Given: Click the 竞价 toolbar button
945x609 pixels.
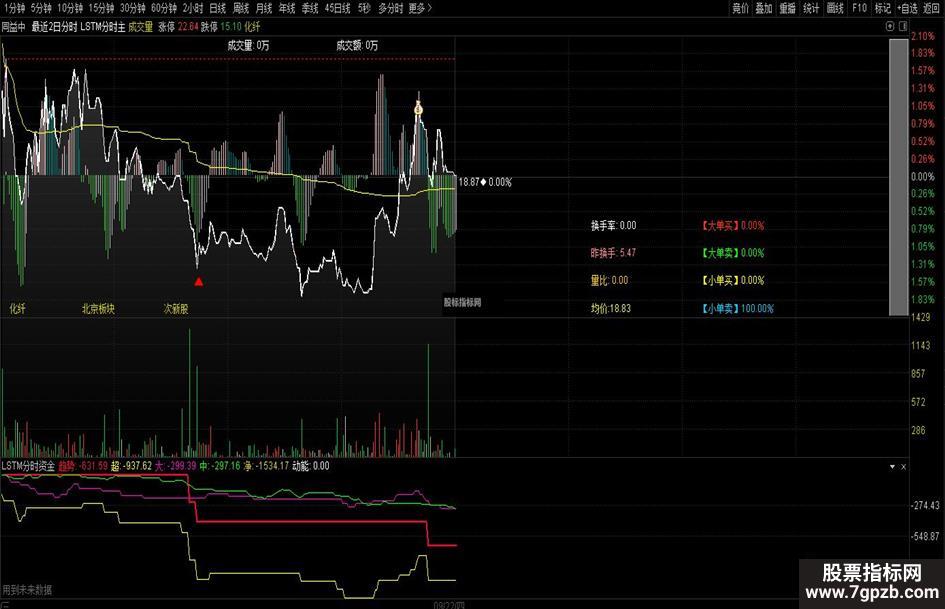Looking at the screenshot, I should click(740, 8).
